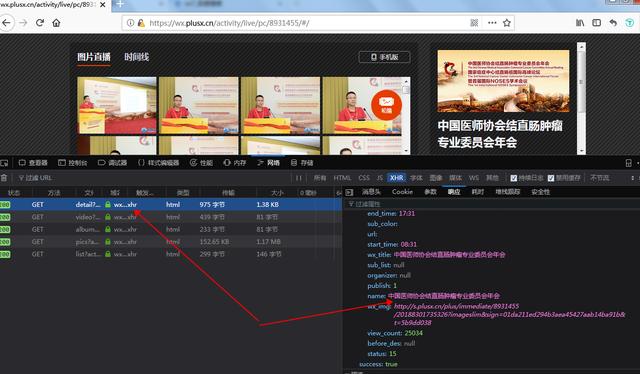
Task: Click the undo arrow toolbar icon
Action: pyautogui.click(x=613, y=23)
